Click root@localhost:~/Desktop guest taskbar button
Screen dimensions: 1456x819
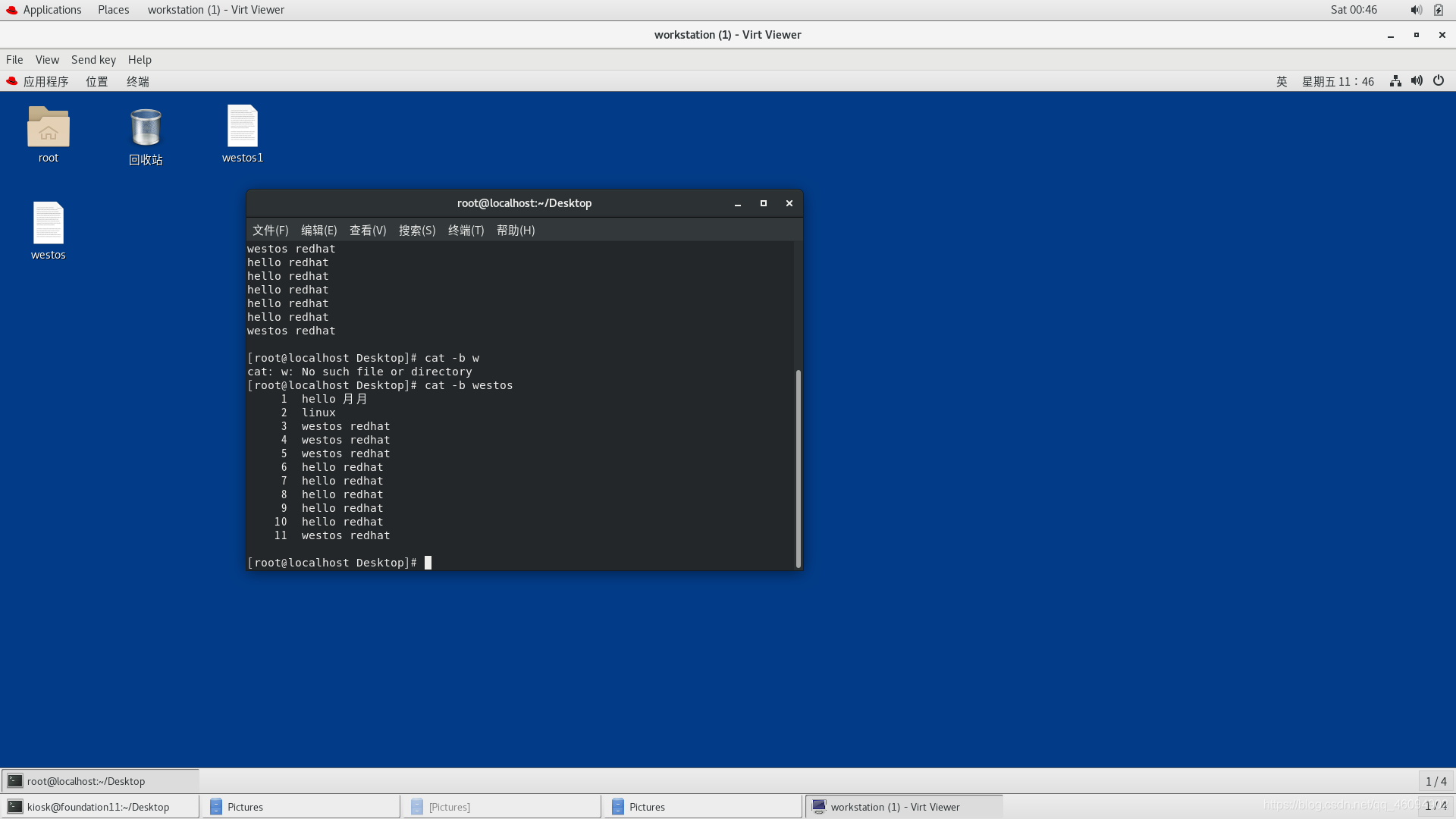click(99, 781)
